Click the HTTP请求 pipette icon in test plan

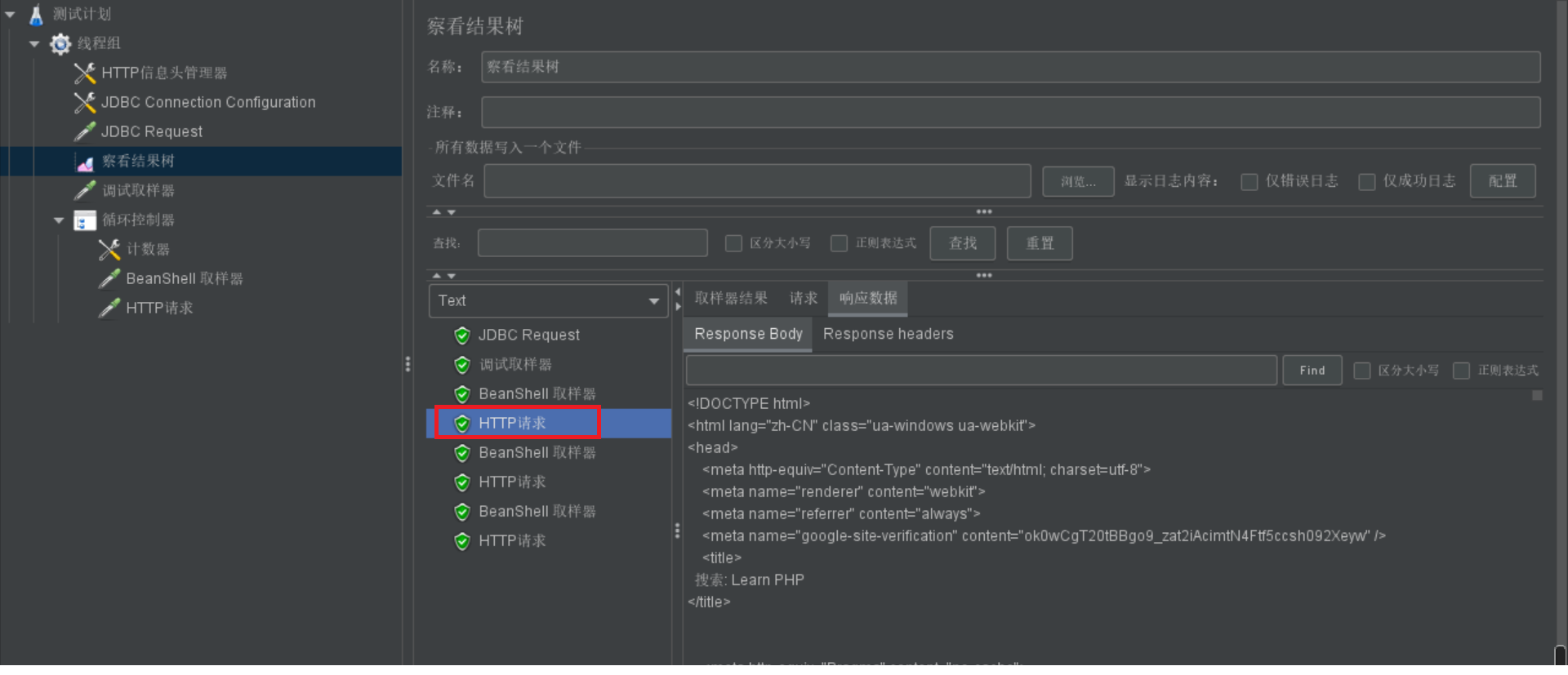point(109,308)
